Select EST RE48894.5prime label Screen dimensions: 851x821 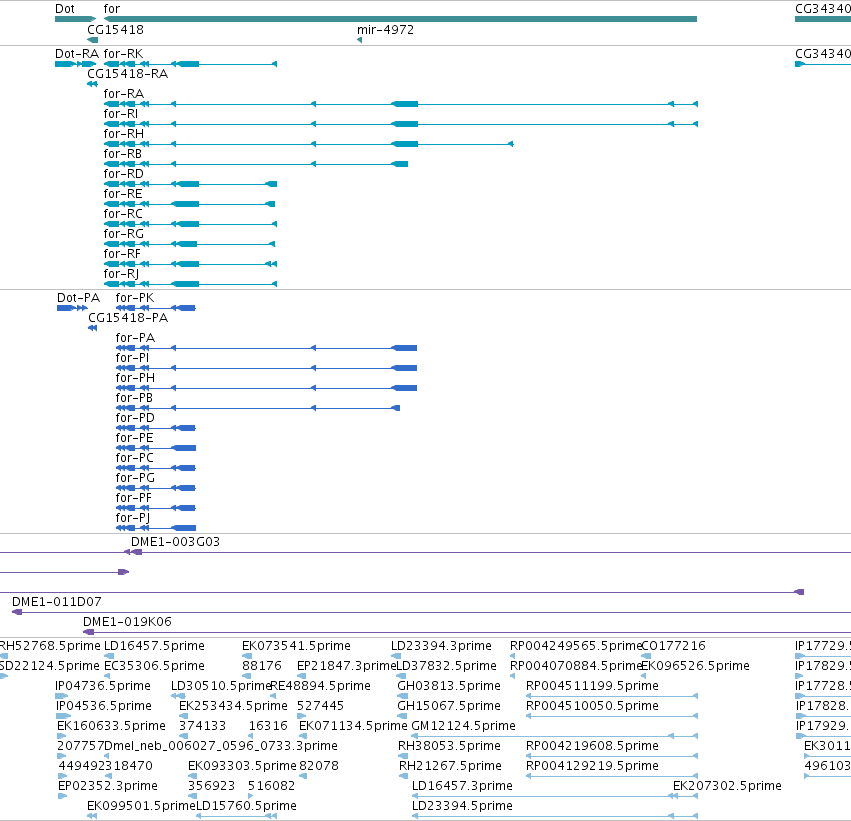click(320, 686)
